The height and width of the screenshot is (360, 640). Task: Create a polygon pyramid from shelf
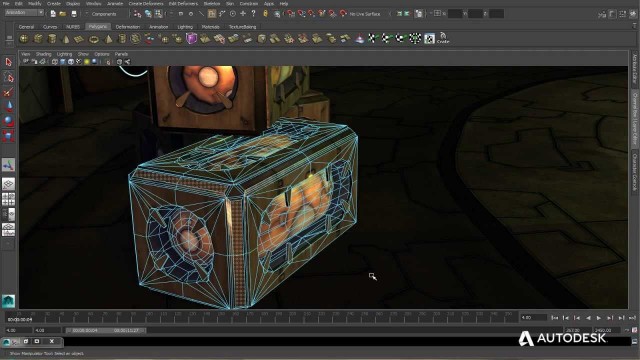point(108,39)
